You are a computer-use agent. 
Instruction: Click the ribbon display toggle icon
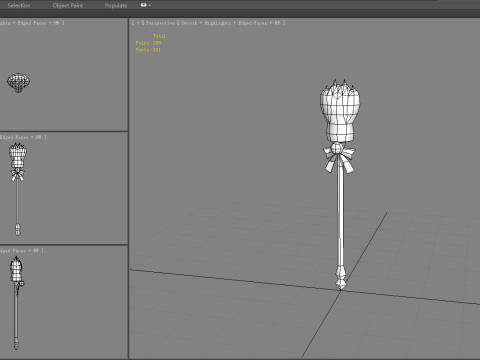pyautogui.click(x=145, y=5)
